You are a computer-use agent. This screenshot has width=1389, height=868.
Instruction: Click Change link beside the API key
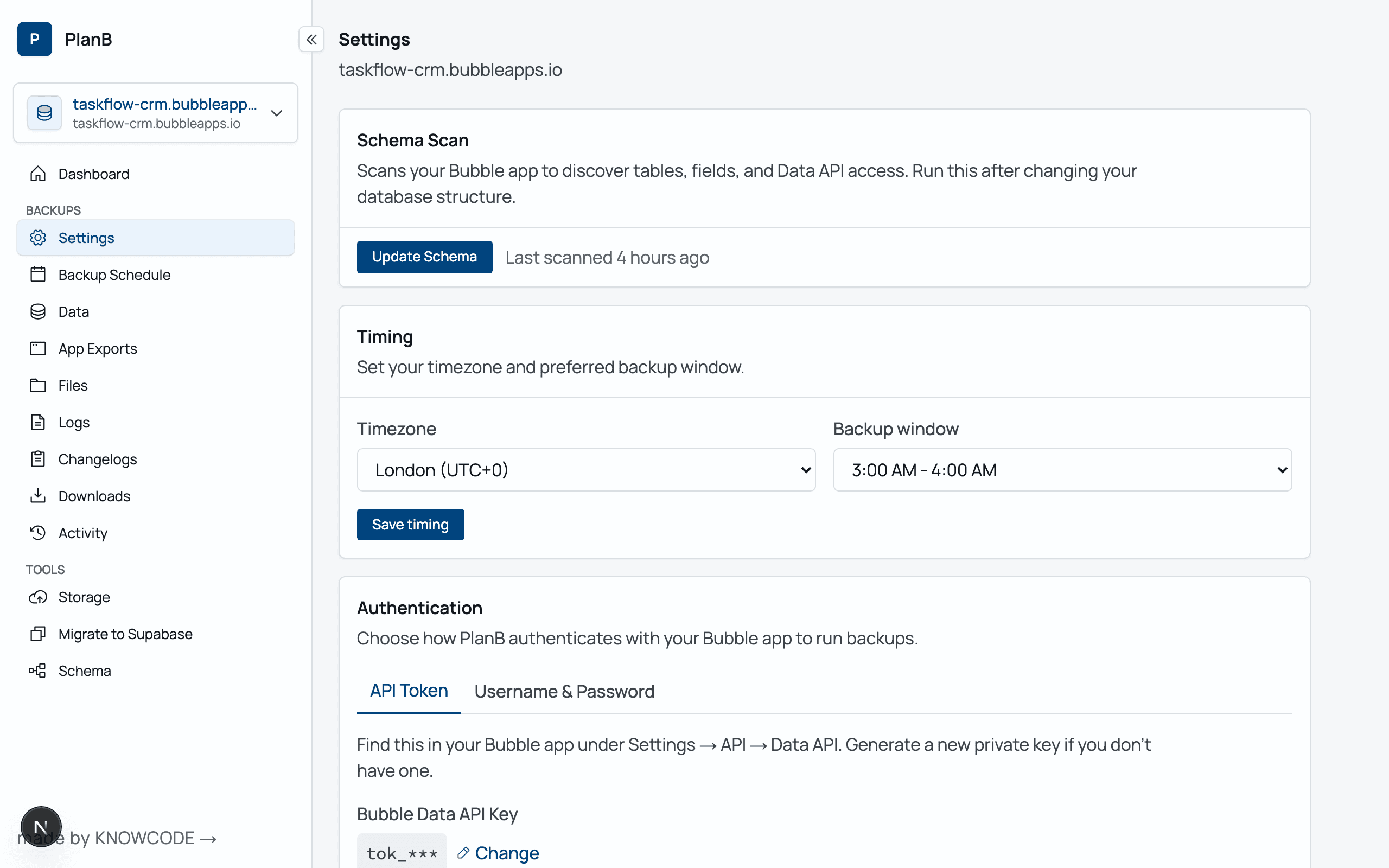(498, 852)
